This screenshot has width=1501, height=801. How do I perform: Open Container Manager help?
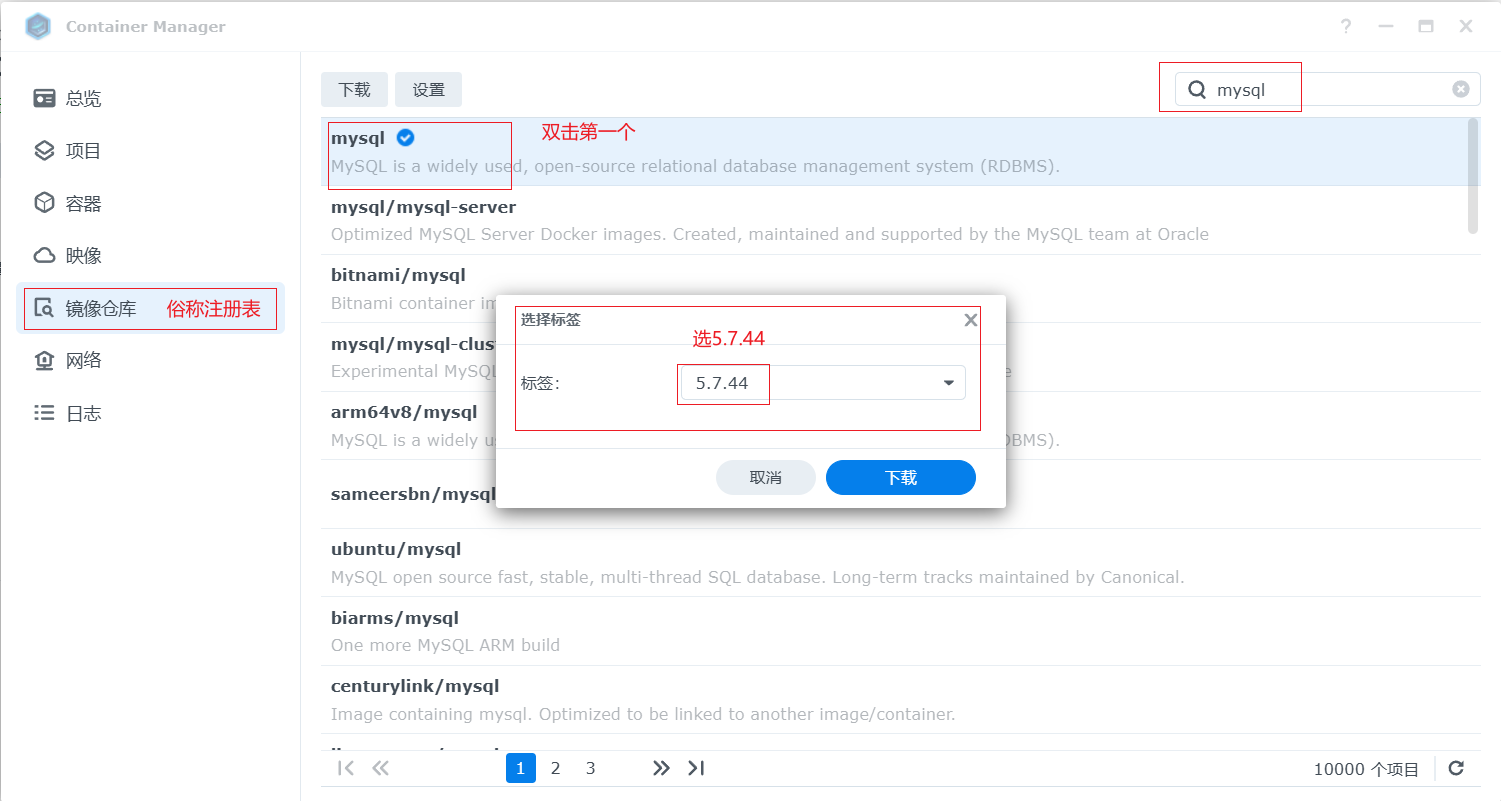tap(1345, 26)
